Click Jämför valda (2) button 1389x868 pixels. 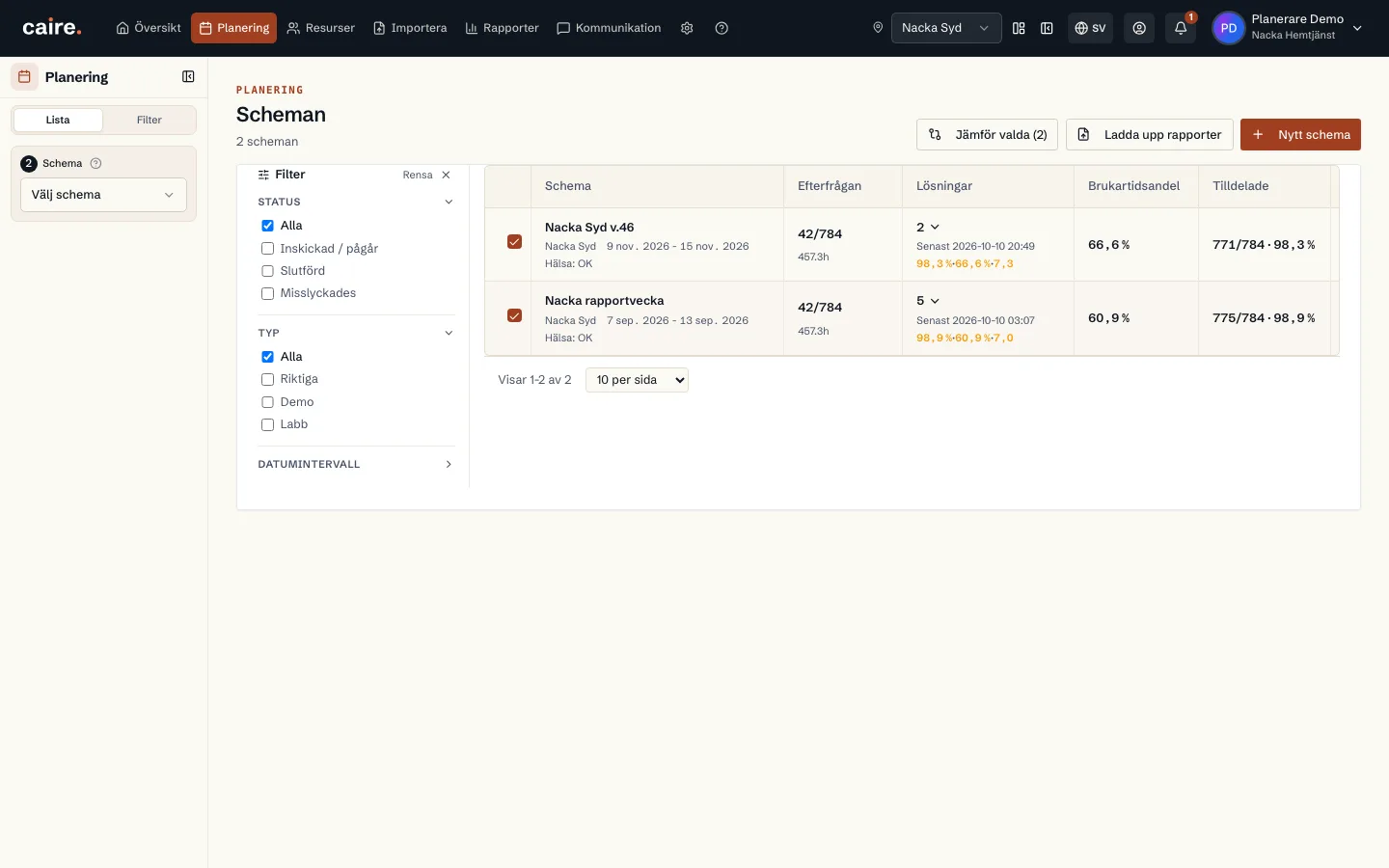pos(987,134)
